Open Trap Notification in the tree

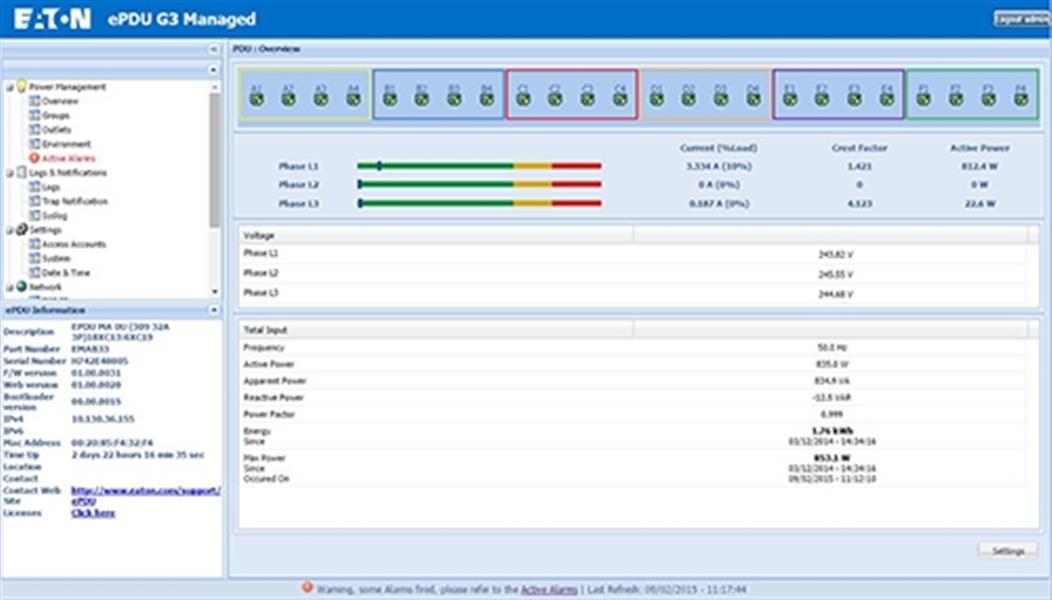74,201
